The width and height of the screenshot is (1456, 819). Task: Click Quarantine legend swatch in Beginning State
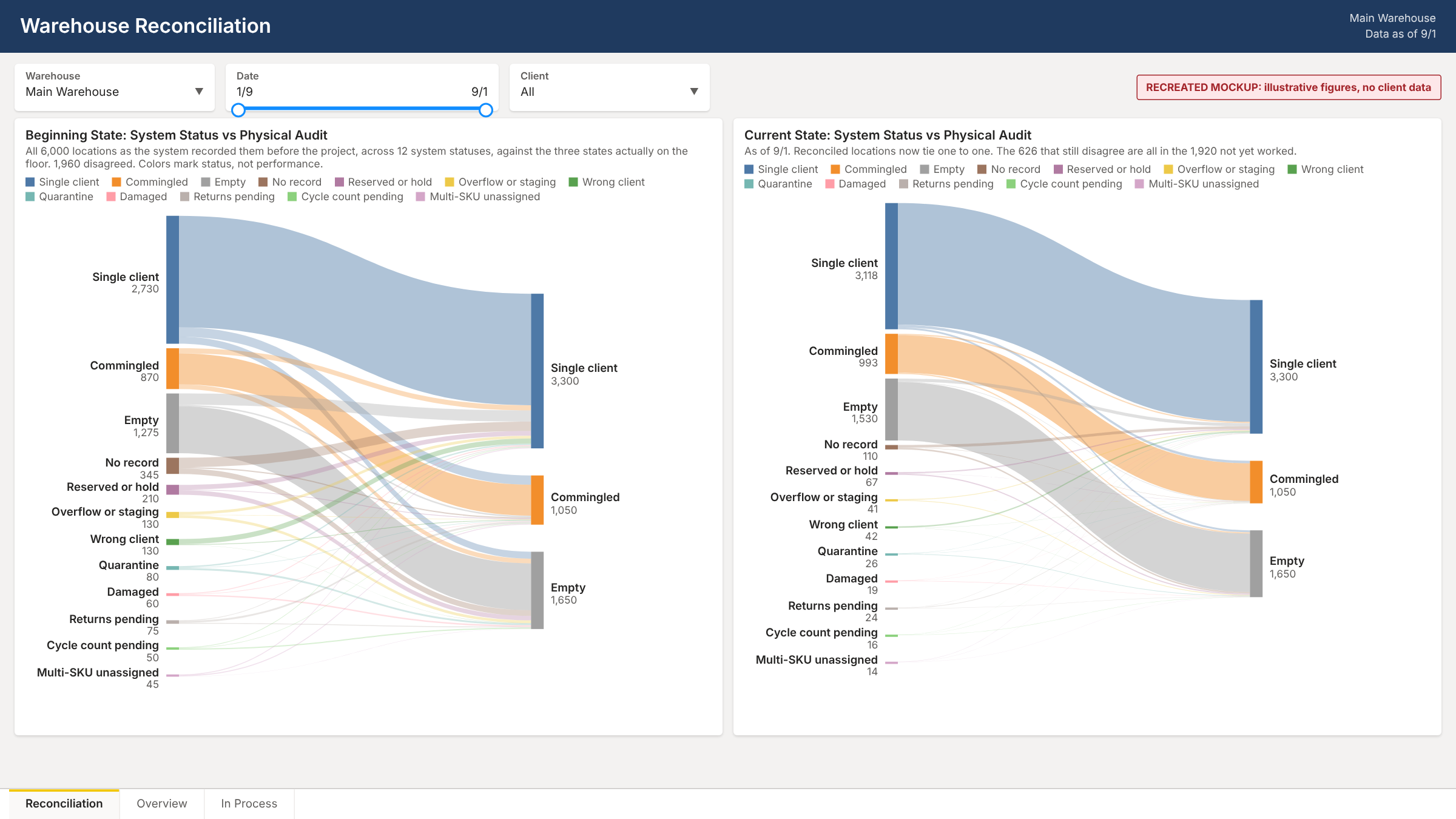[30, 197]
